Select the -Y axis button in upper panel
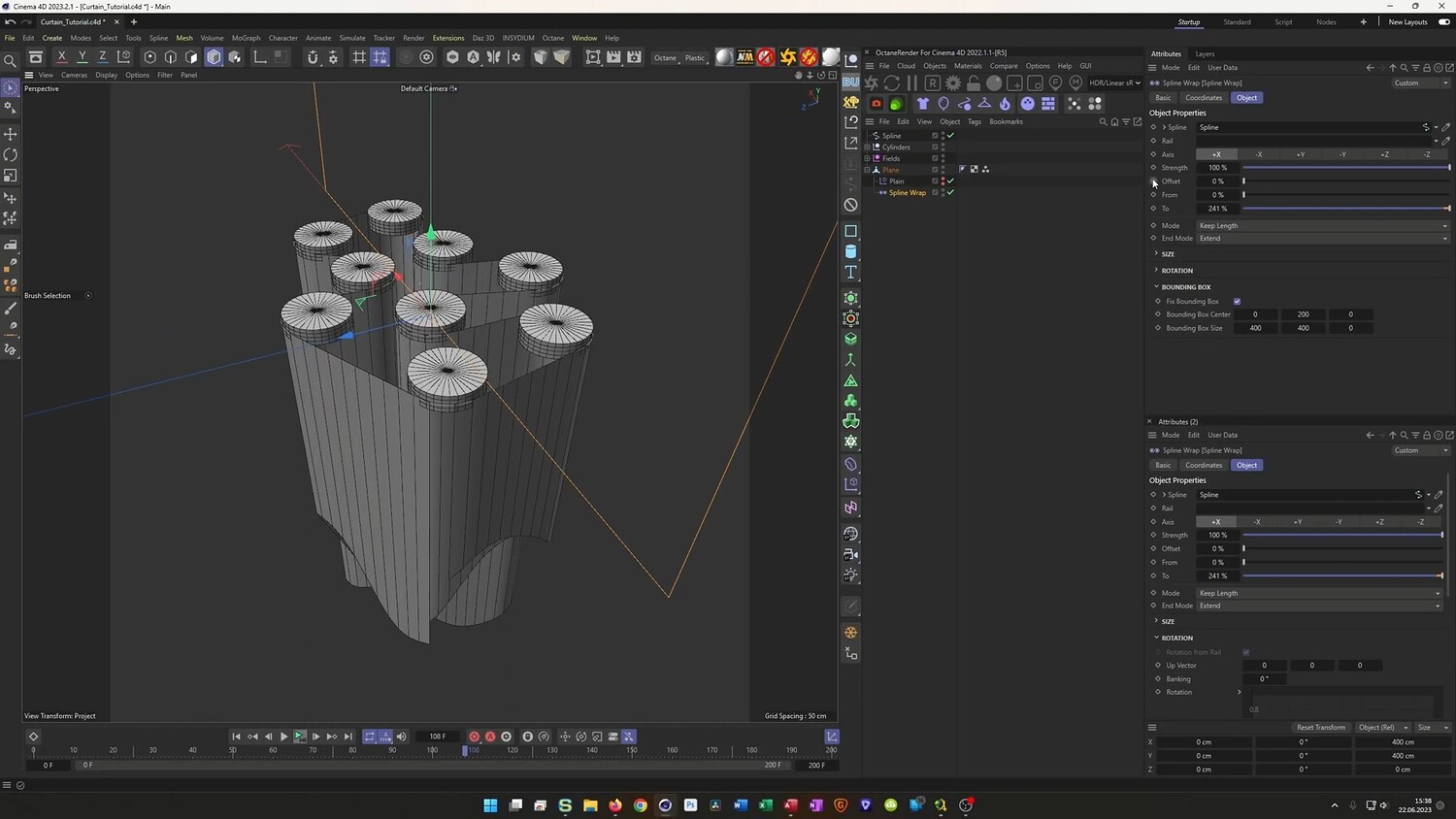This screenshot has height=819, width=1456. (1342, 154)
